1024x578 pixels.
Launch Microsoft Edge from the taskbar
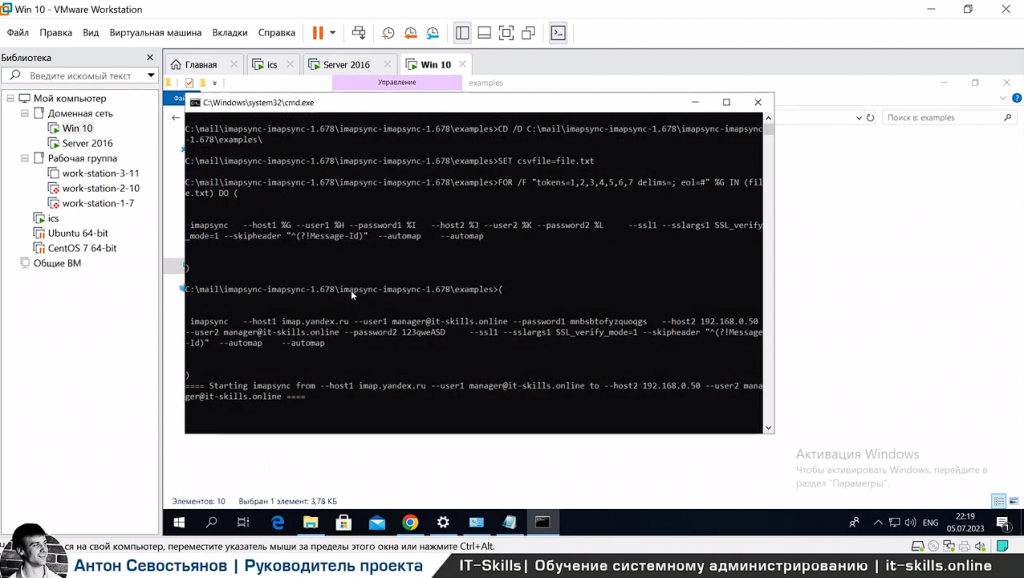click(278, 522)
